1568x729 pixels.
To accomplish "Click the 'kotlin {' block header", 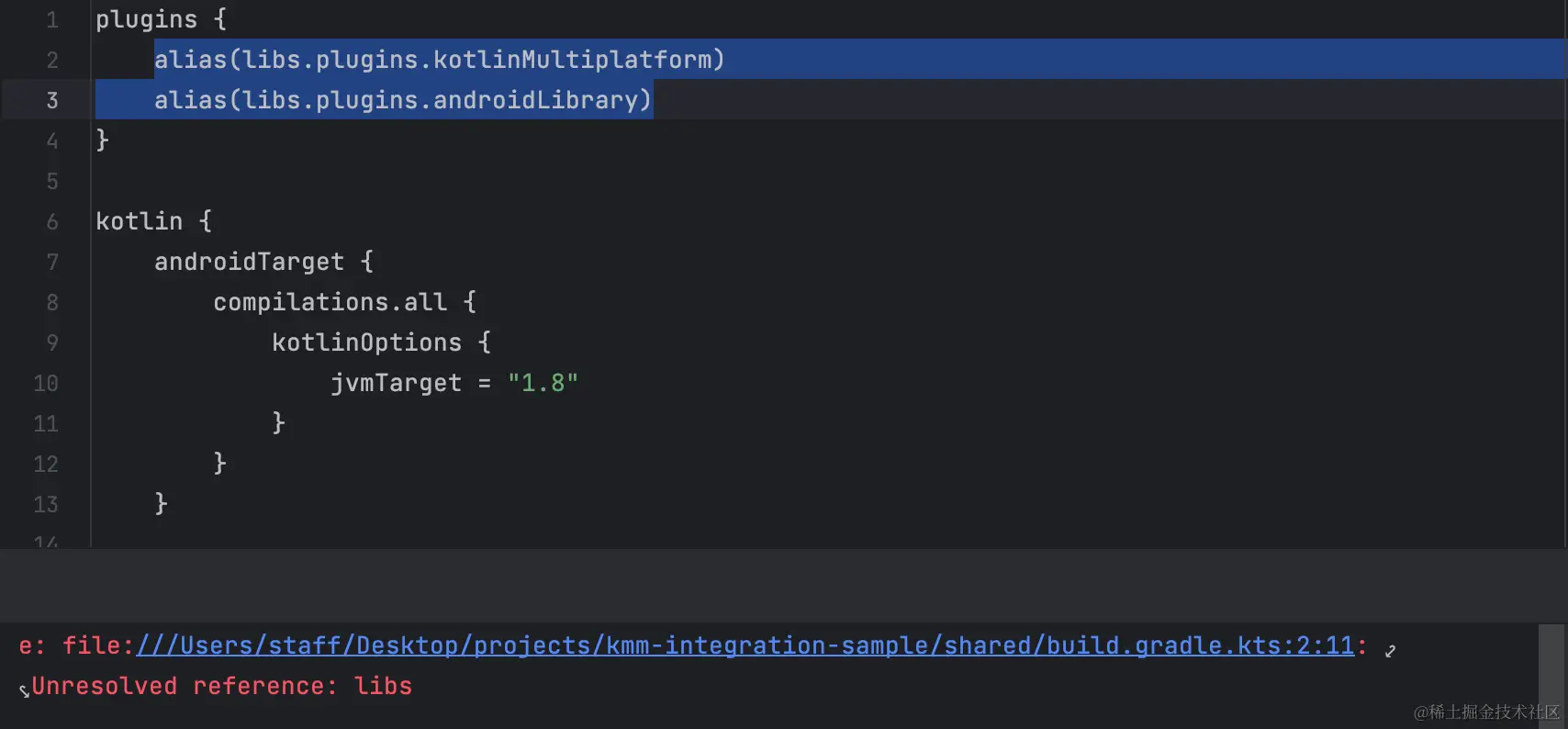I will (x=154, y=221).
